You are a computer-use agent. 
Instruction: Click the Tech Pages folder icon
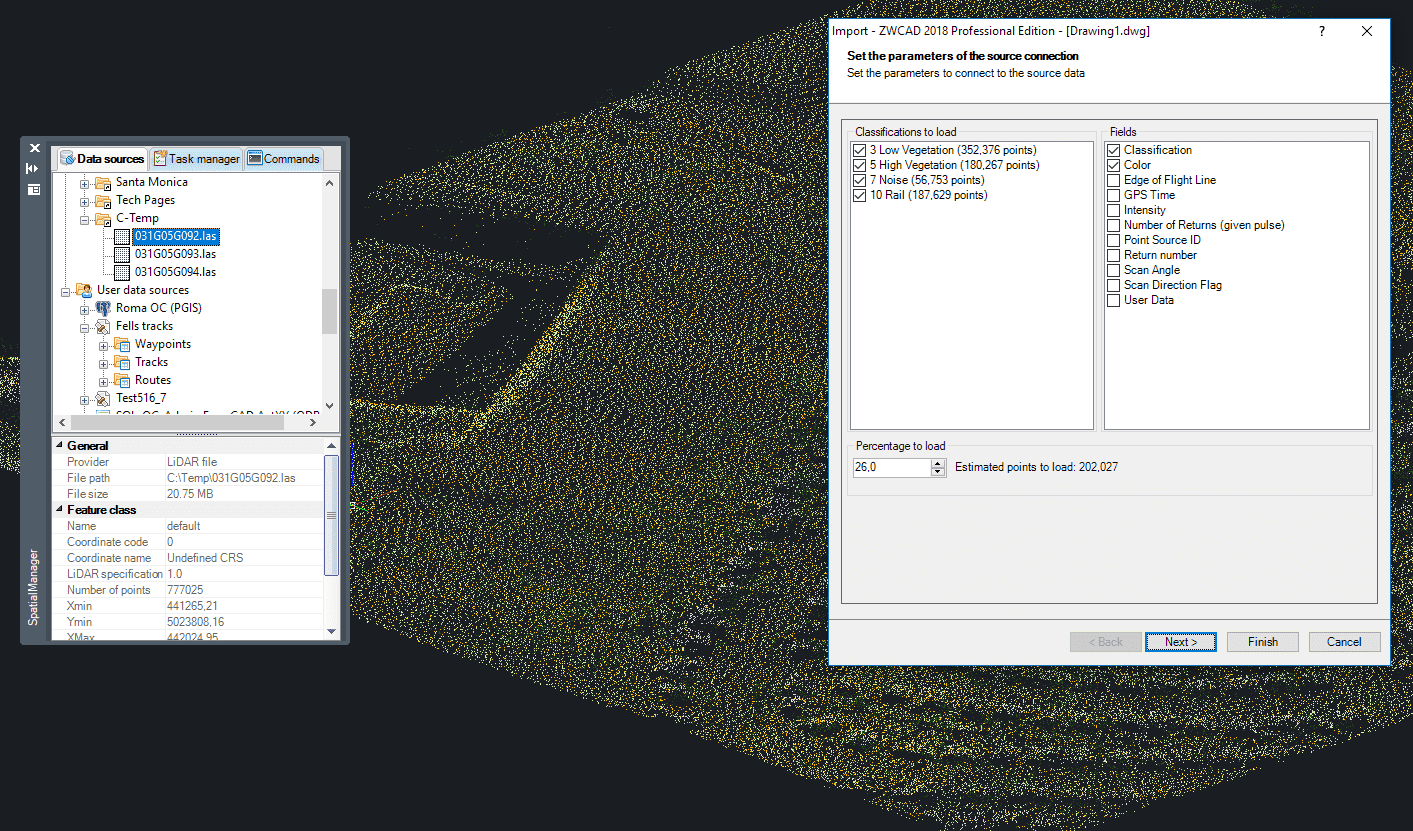pos(104,201)
